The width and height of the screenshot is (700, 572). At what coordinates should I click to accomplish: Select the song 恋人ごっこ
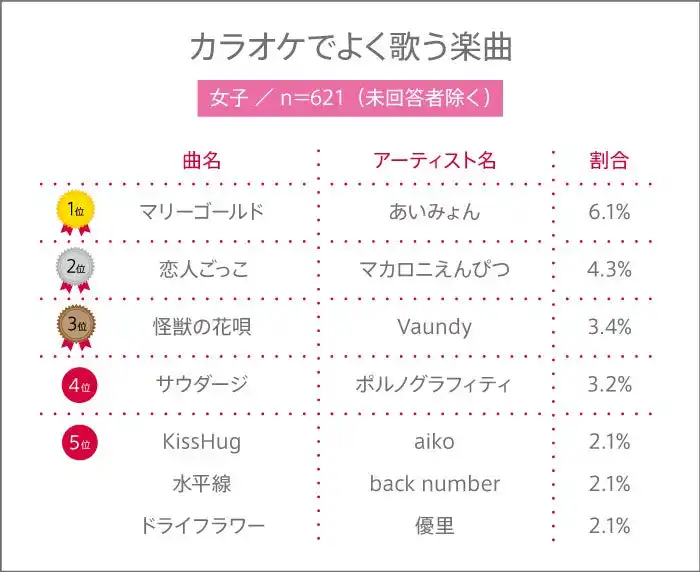(x=202, y=269)
